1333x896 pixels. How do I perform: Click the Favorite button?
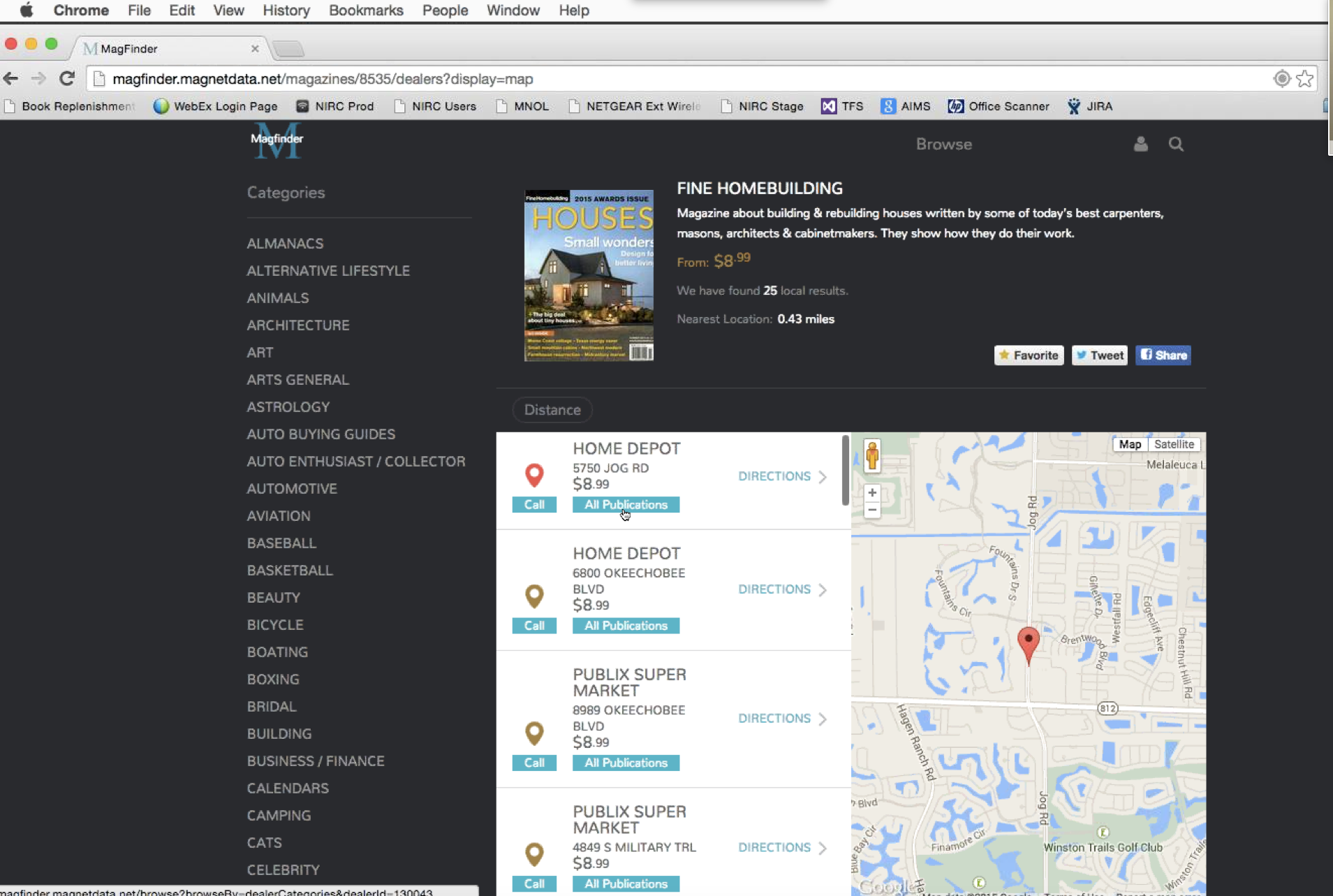(1029, 355)
